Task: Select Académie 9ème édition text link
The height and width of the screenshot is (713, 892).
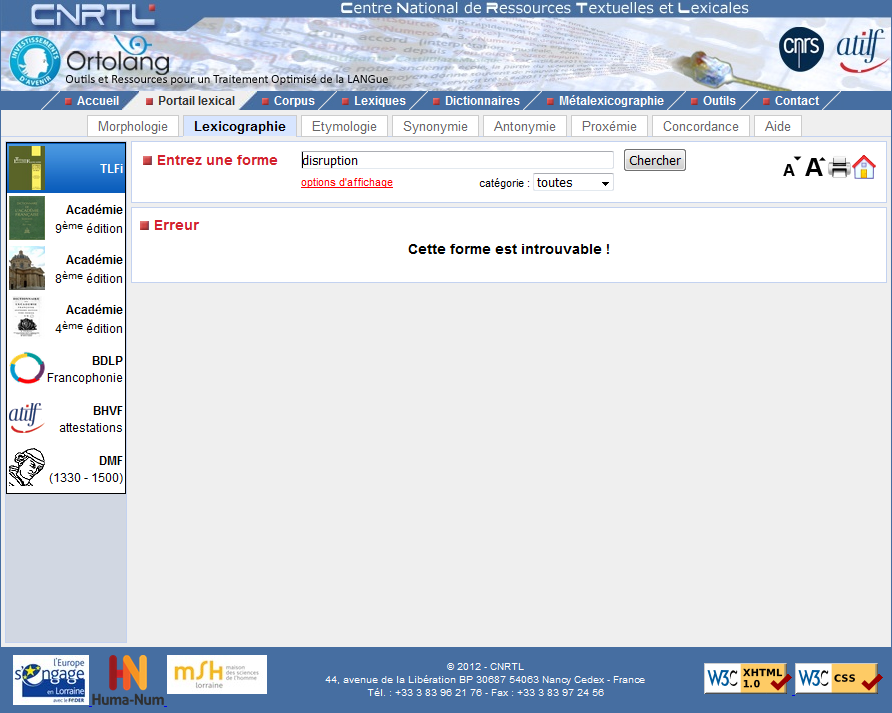Action: [x=89, y=219]
